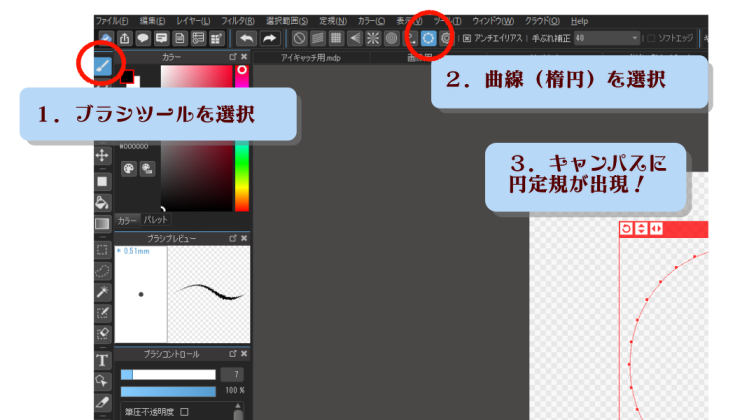Redo the last action
The height and width of the screenshot is (420, 735).
[x=270, y=38]
